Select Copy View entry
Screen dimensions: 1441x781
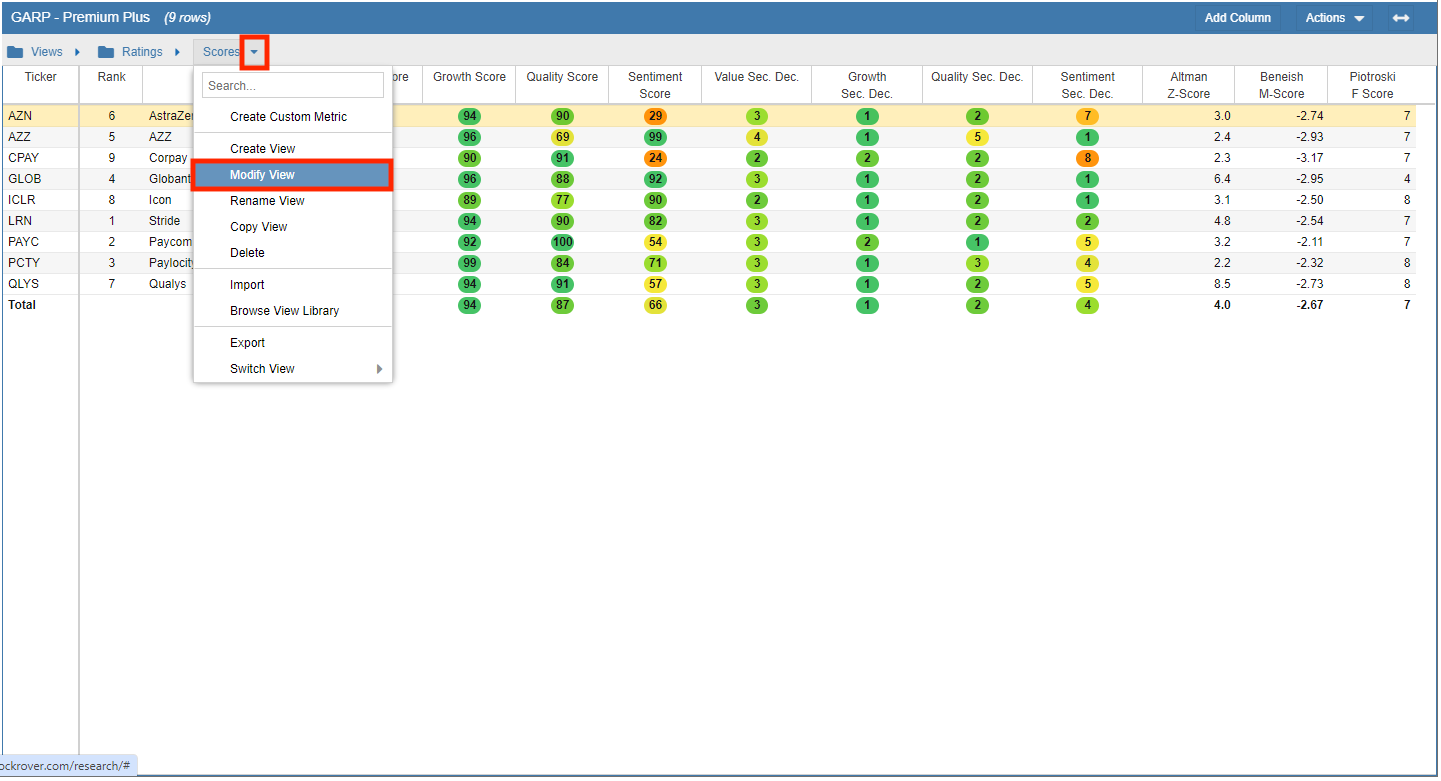click(x=293, y=227)
